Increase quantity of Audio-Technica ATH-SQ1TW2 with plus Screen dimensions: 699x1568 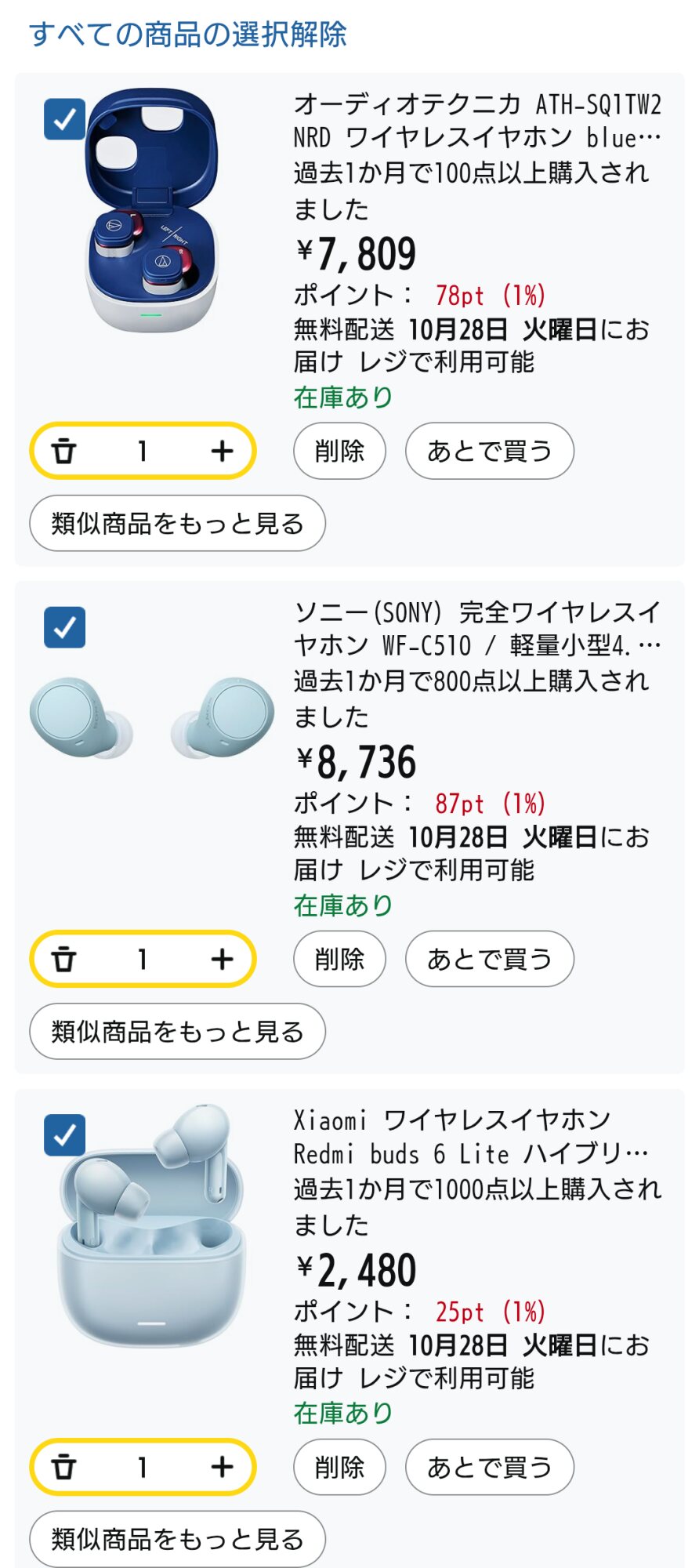pos(223,452)
